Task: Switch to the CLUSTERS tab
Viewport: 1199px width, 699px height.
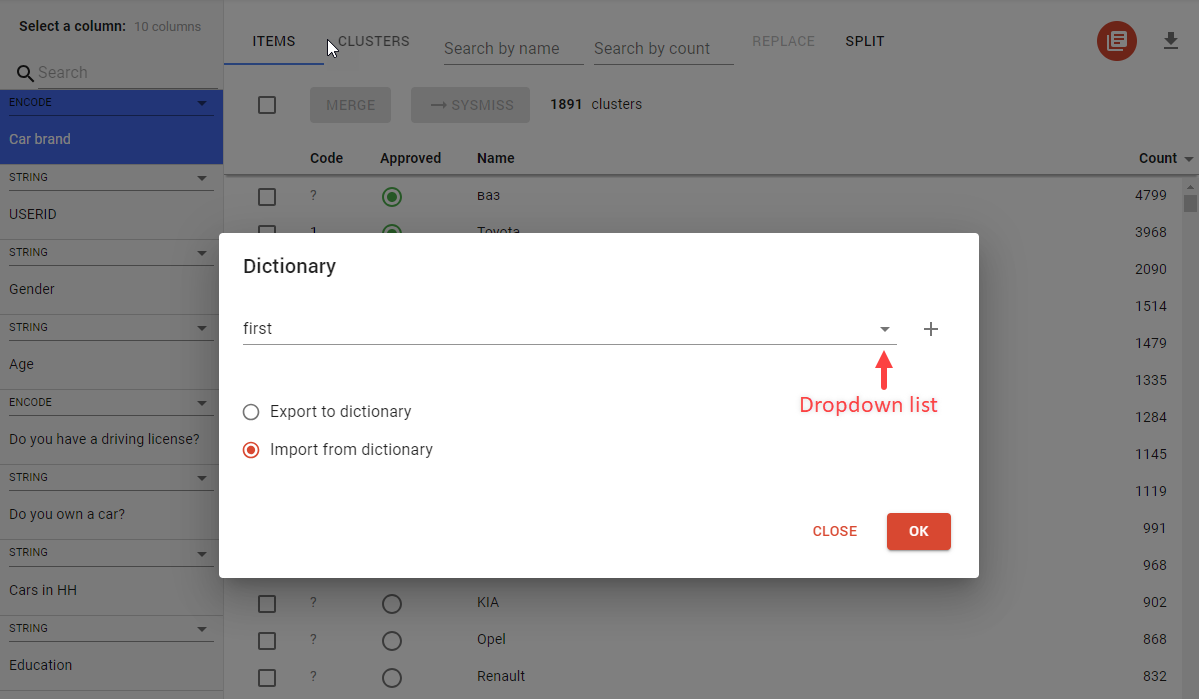Action: click(373, 42)
